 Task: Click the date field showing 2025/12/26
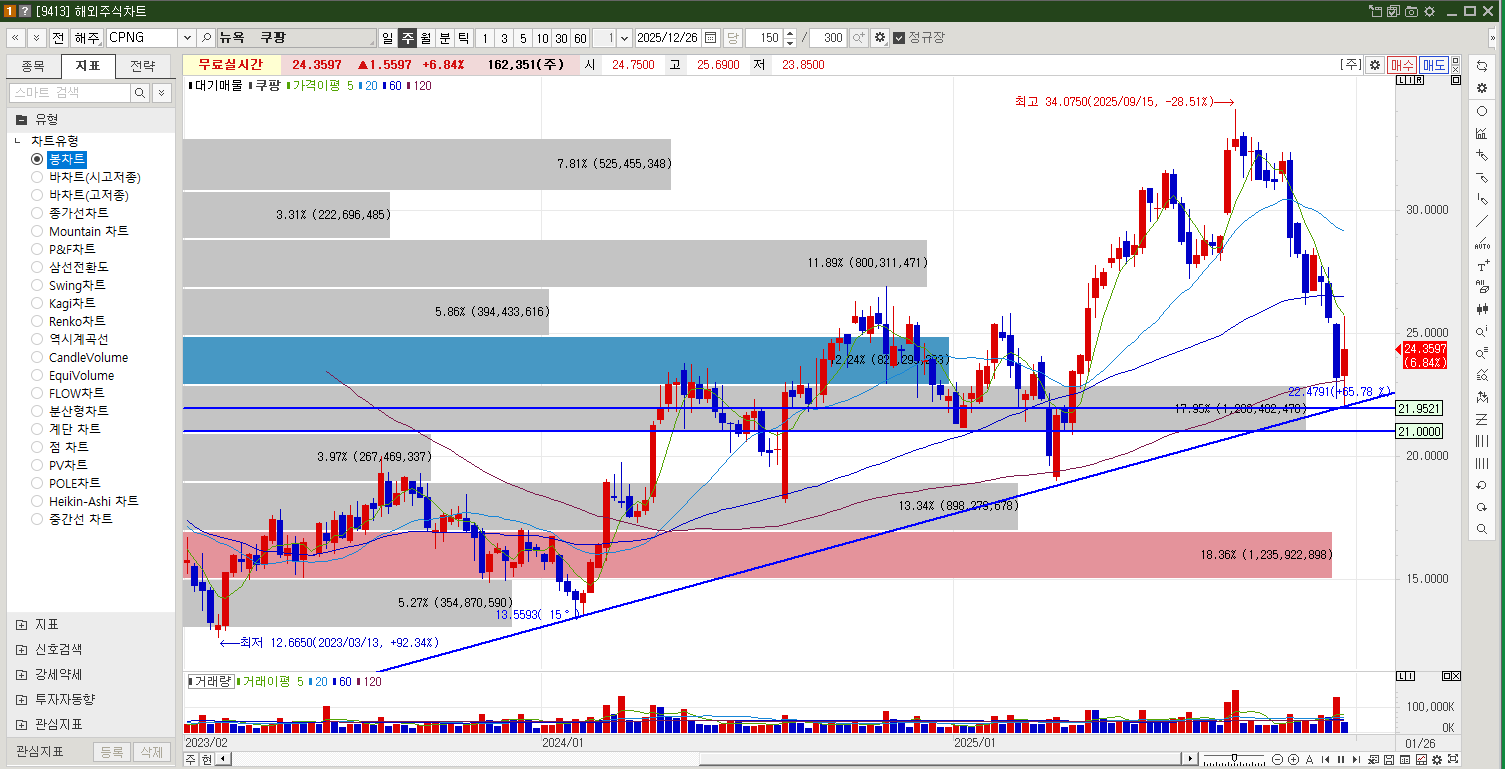click(668, 38)
